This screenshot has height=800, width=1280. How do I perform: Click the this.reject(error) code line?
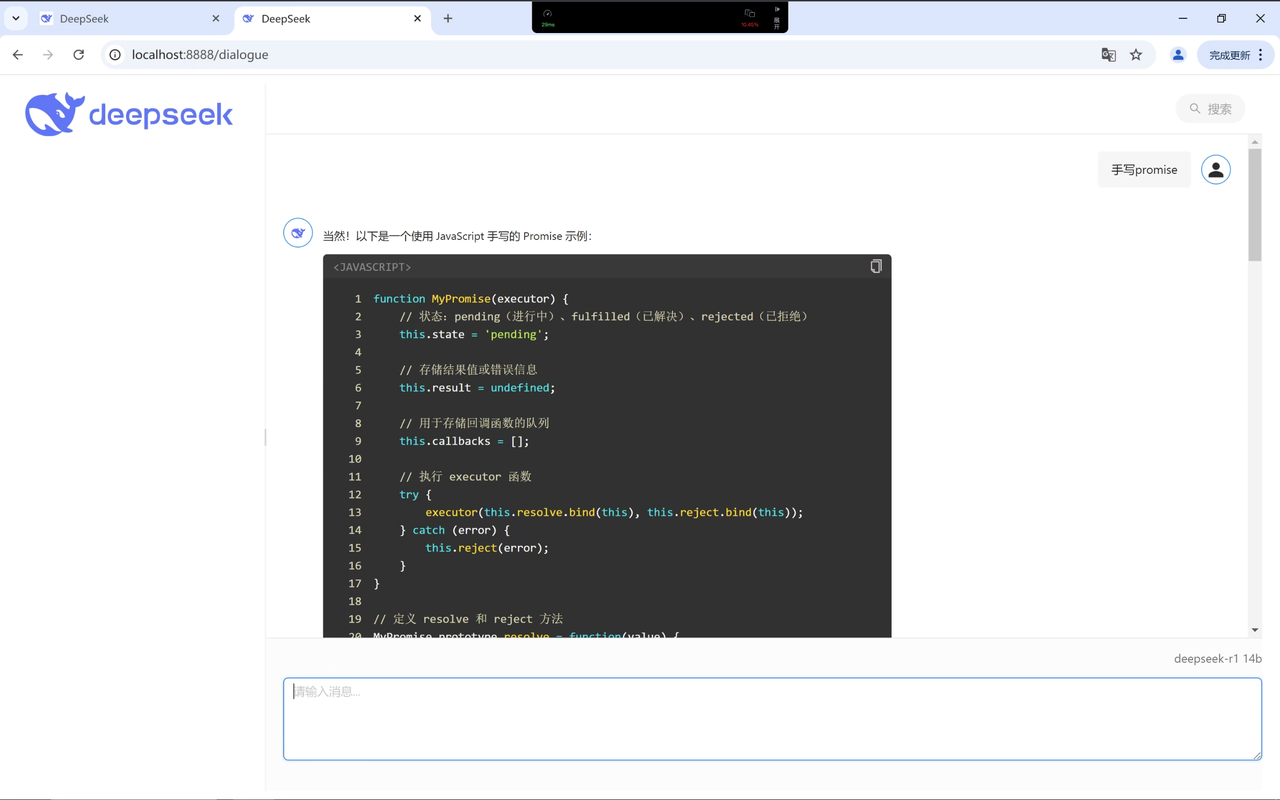click(487, 548)
